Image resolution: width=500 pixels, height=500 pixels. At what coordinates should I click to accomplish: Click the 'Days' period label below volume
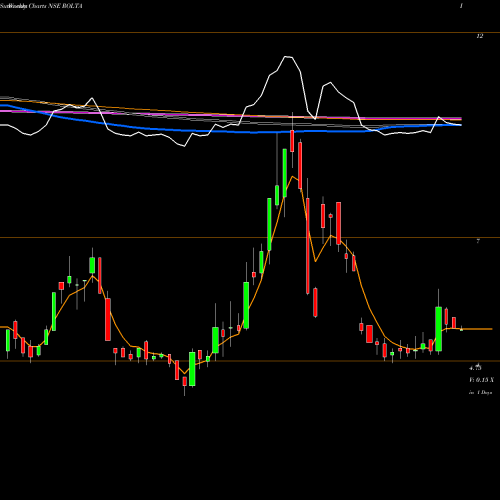[480, 393]
